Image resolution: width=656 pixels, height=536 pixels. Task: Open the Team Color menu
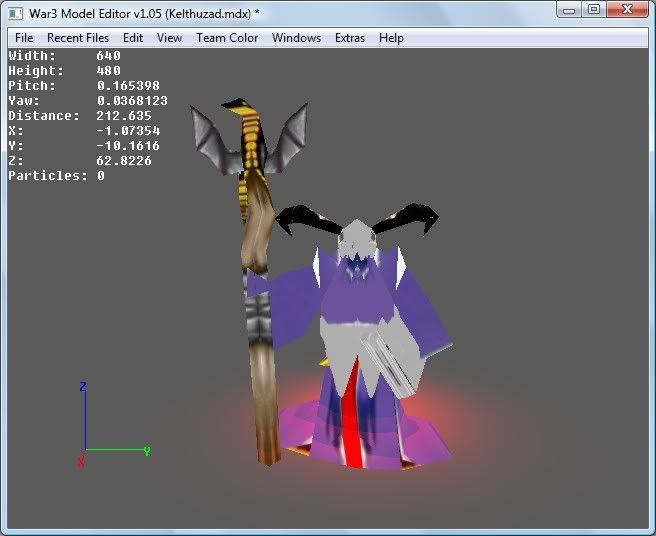[x=227, y=38]
